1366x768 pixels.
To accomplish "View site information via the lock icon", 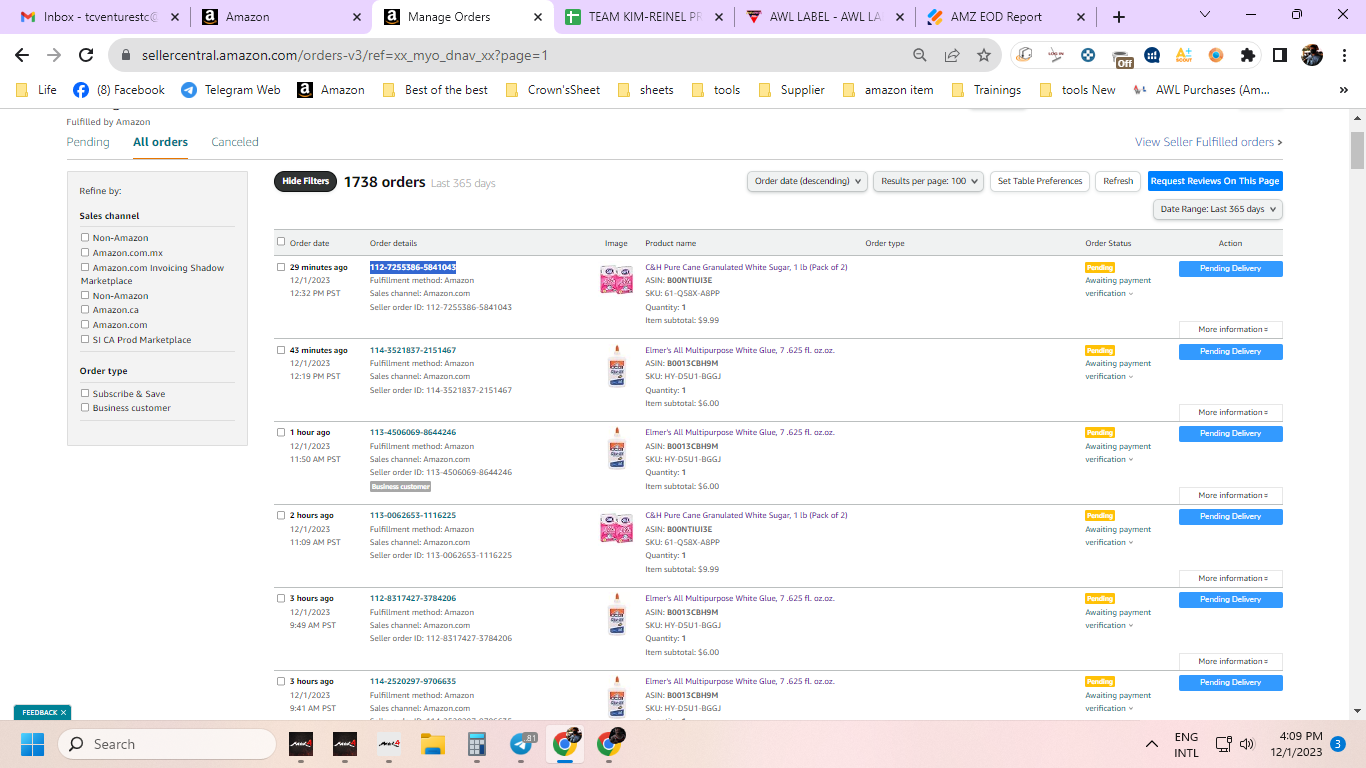I will 124,56.
